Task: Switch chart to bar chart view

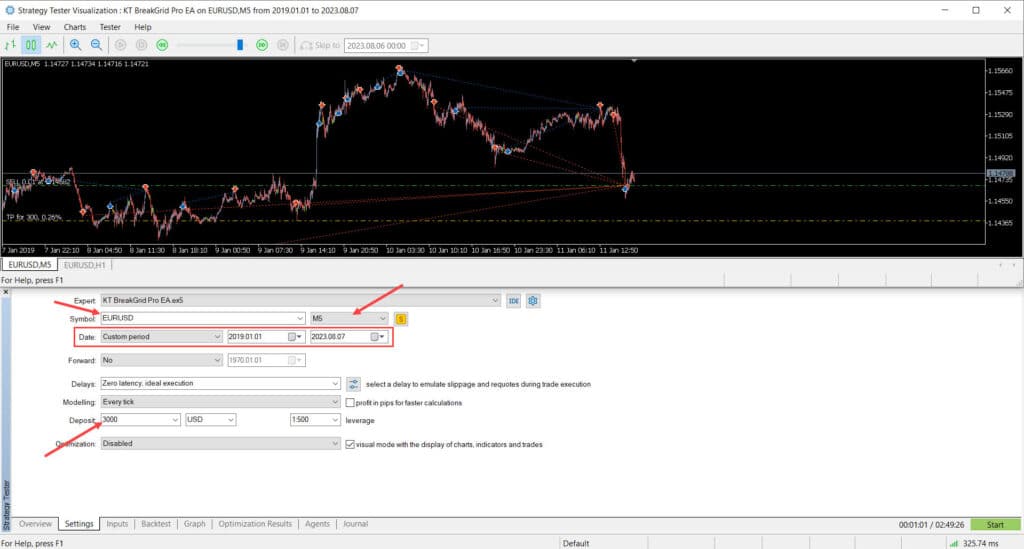Action: tap(10, 45)
